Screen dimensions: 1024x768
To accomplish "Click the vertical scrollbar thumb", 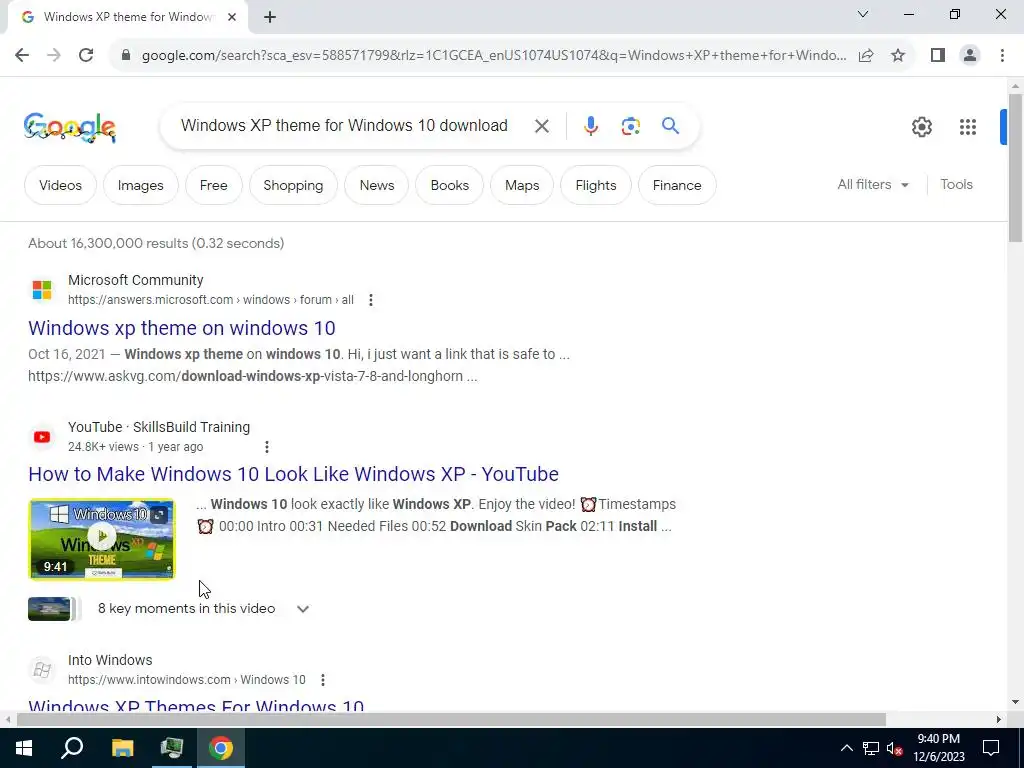I will point(1015,168).
